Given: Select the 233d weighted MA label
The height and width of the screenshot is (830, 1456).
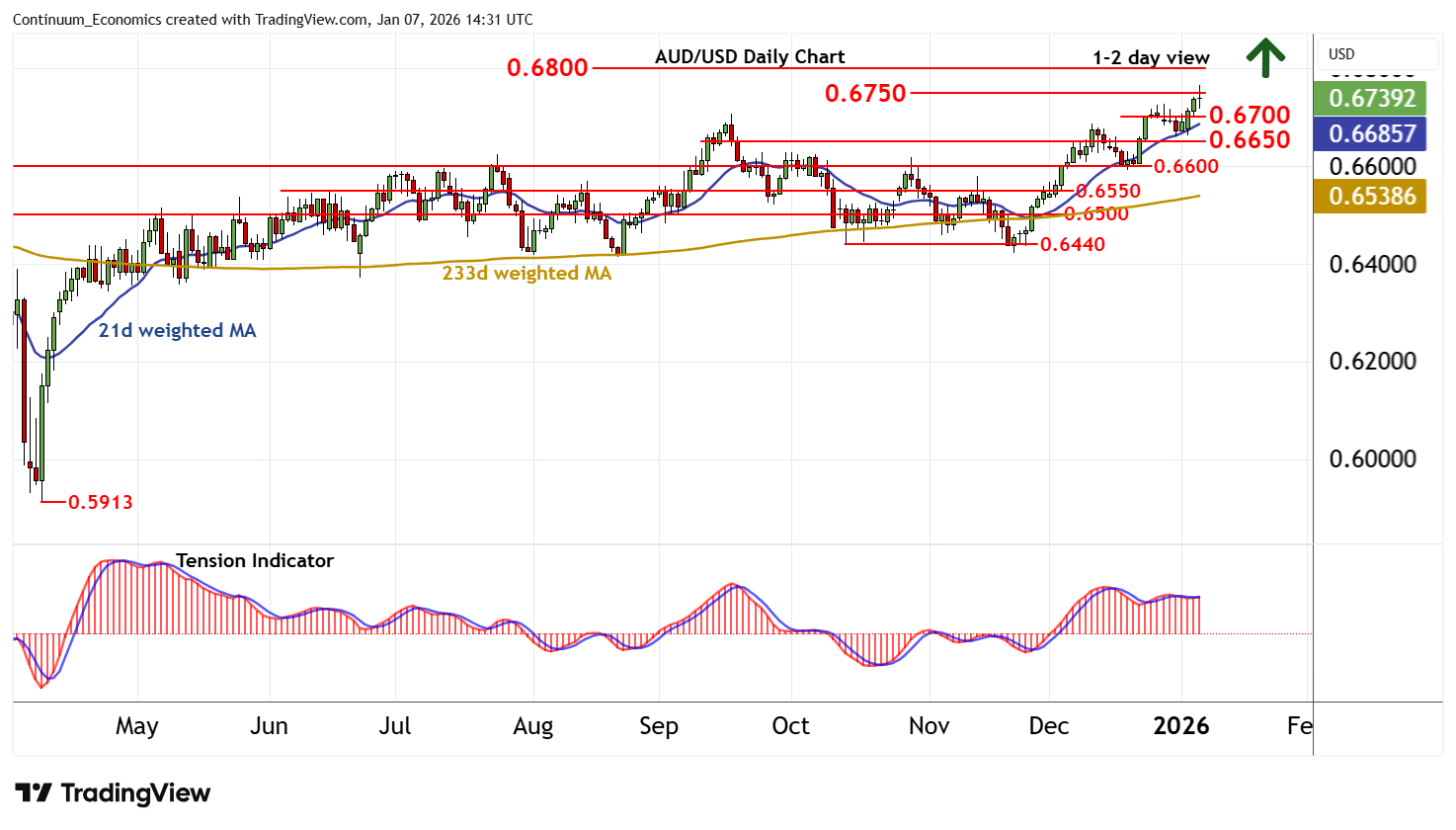Looking at the screenshot, I should pyautogui.click(x=526, y=274).
